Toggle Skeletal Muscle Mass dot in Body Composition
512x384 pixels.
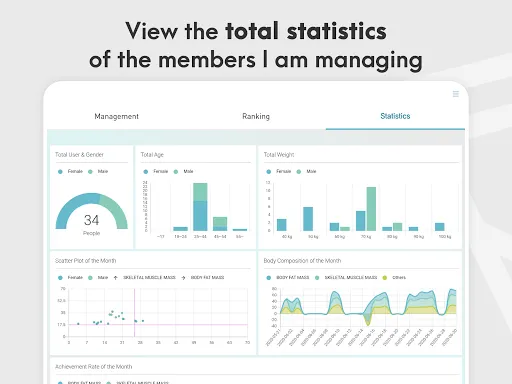click(x=317, y=278)
